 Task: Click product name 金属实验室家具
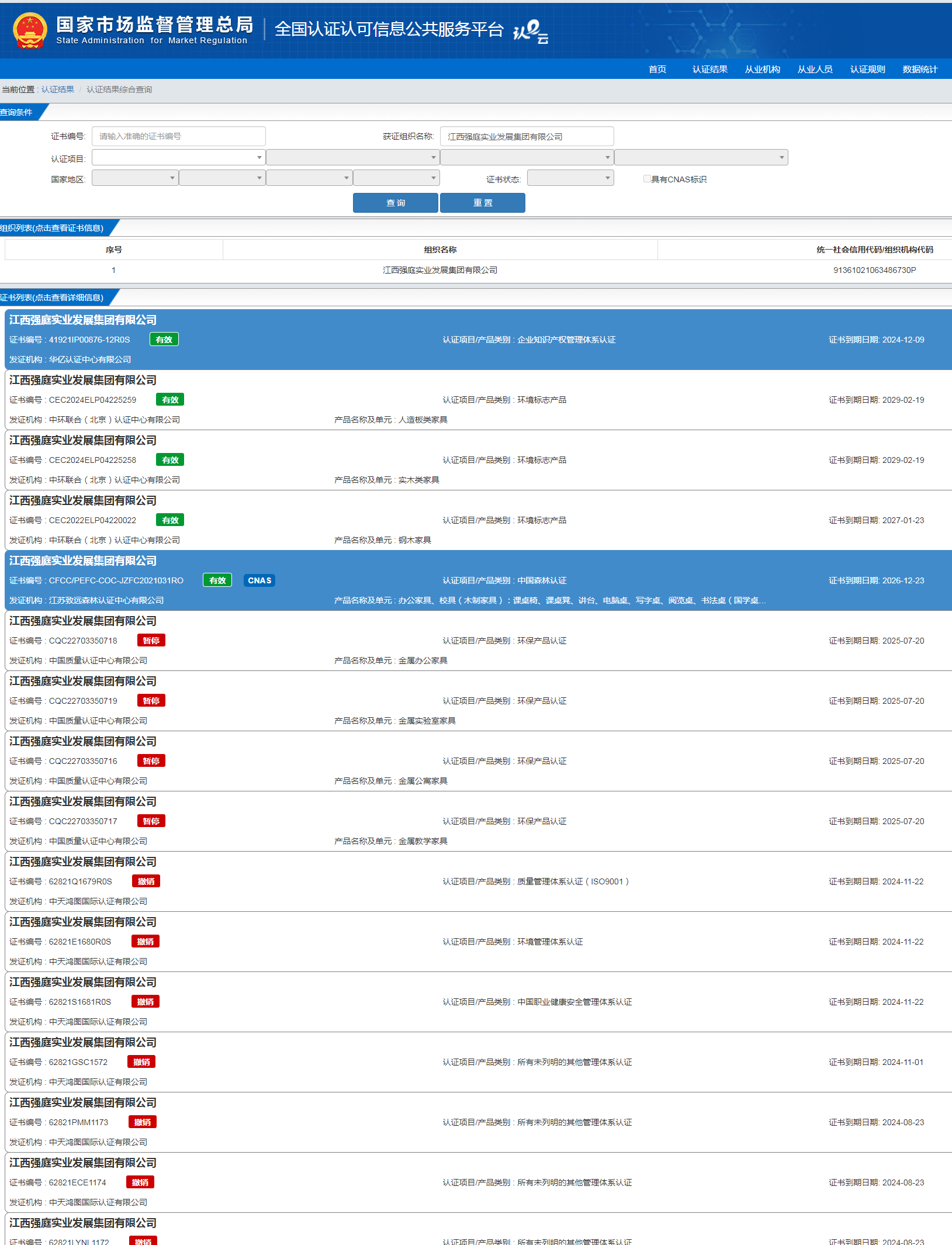coord(427,721)
